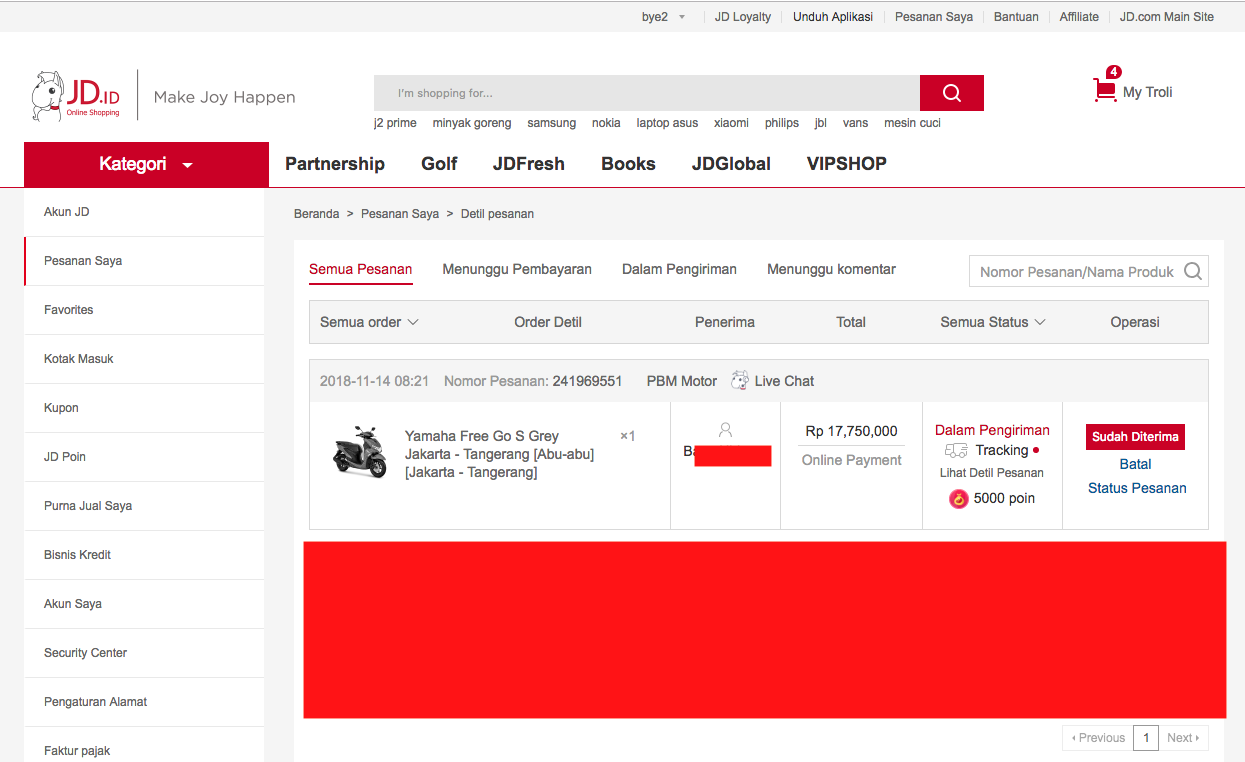Viewport: 1245px width, 762px height.
Task: Open Kupon in the sidebar
Action: [144, 408]
